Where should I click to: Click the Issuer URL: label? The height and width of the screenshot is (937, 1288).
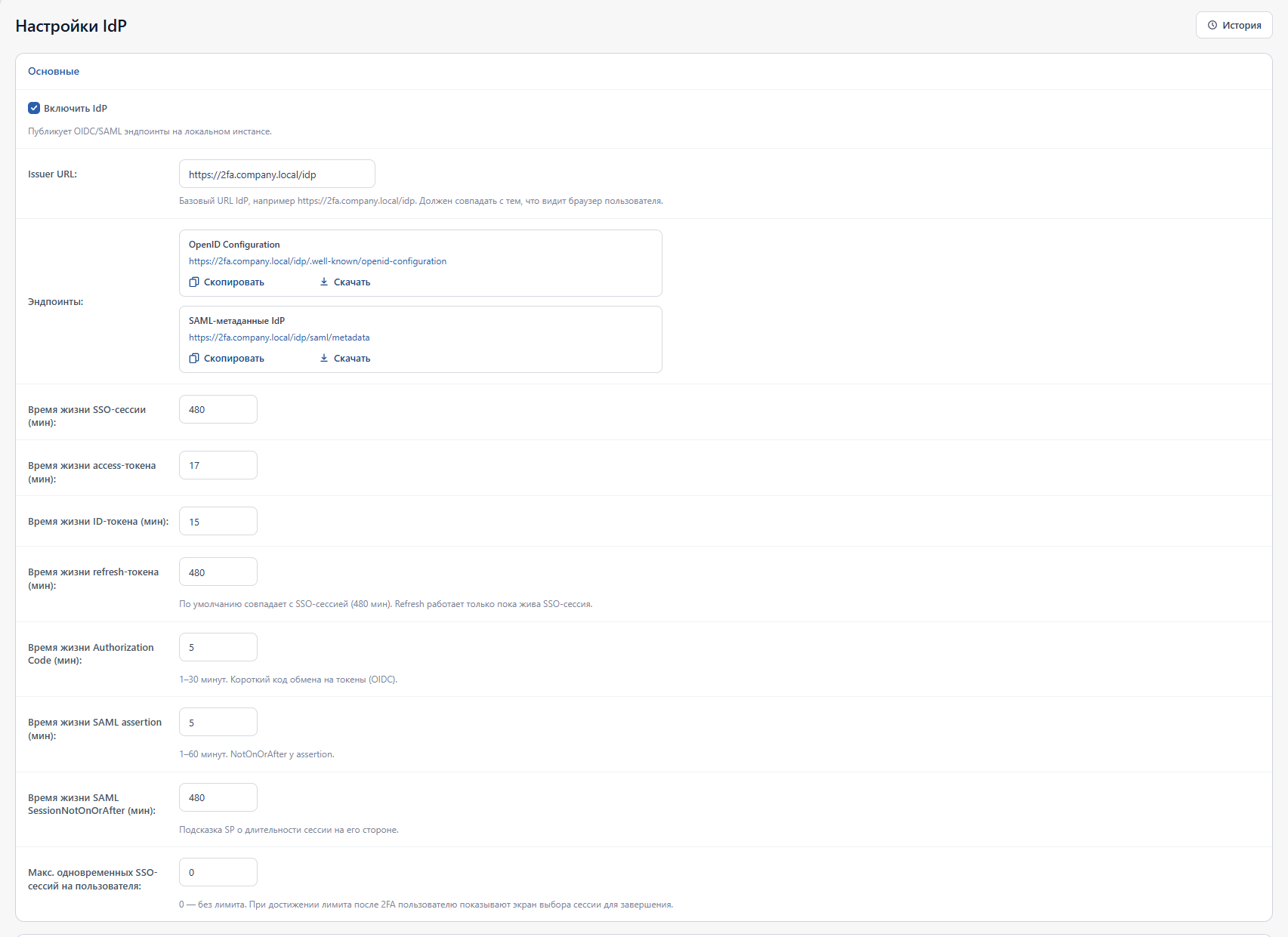pos(53,174)
